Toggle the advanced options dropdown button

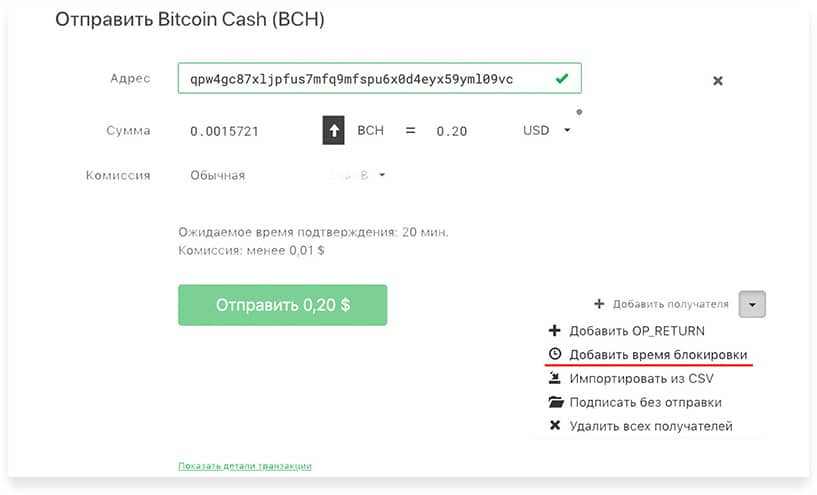tap(752, 304)
